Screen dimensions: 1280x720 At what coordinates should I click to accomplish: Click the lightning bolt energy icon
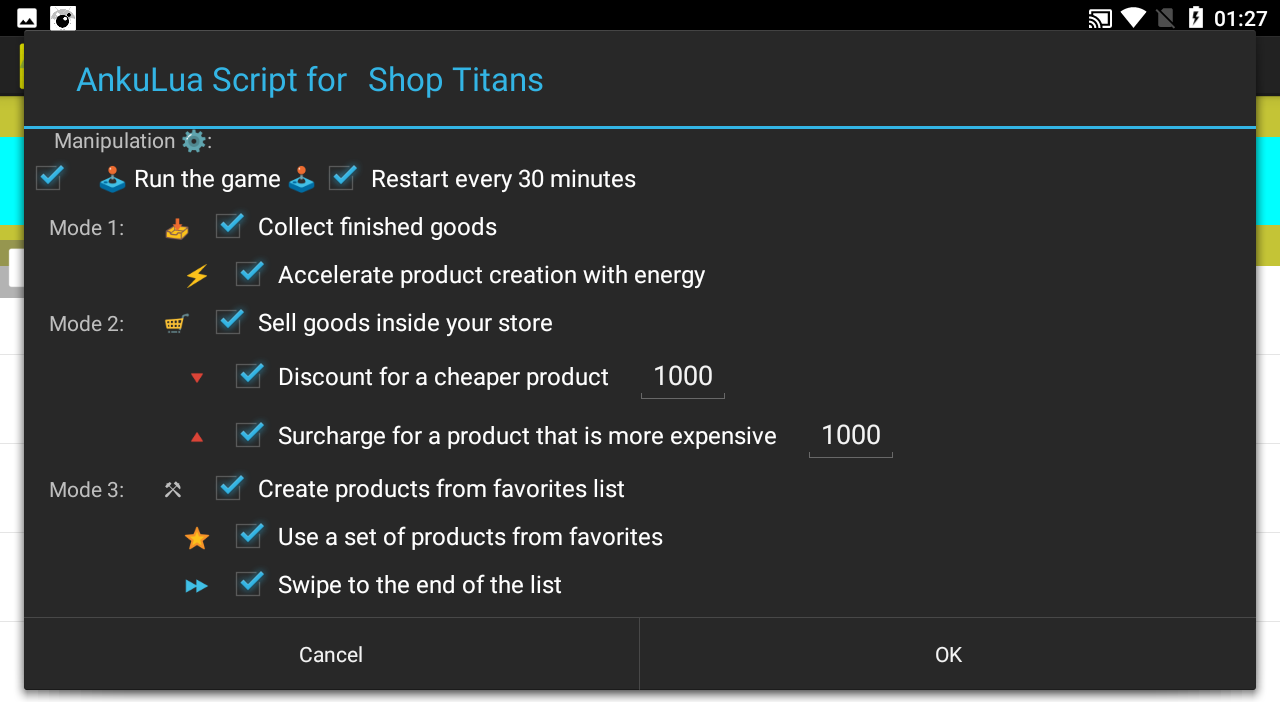(x=197, y=276)
